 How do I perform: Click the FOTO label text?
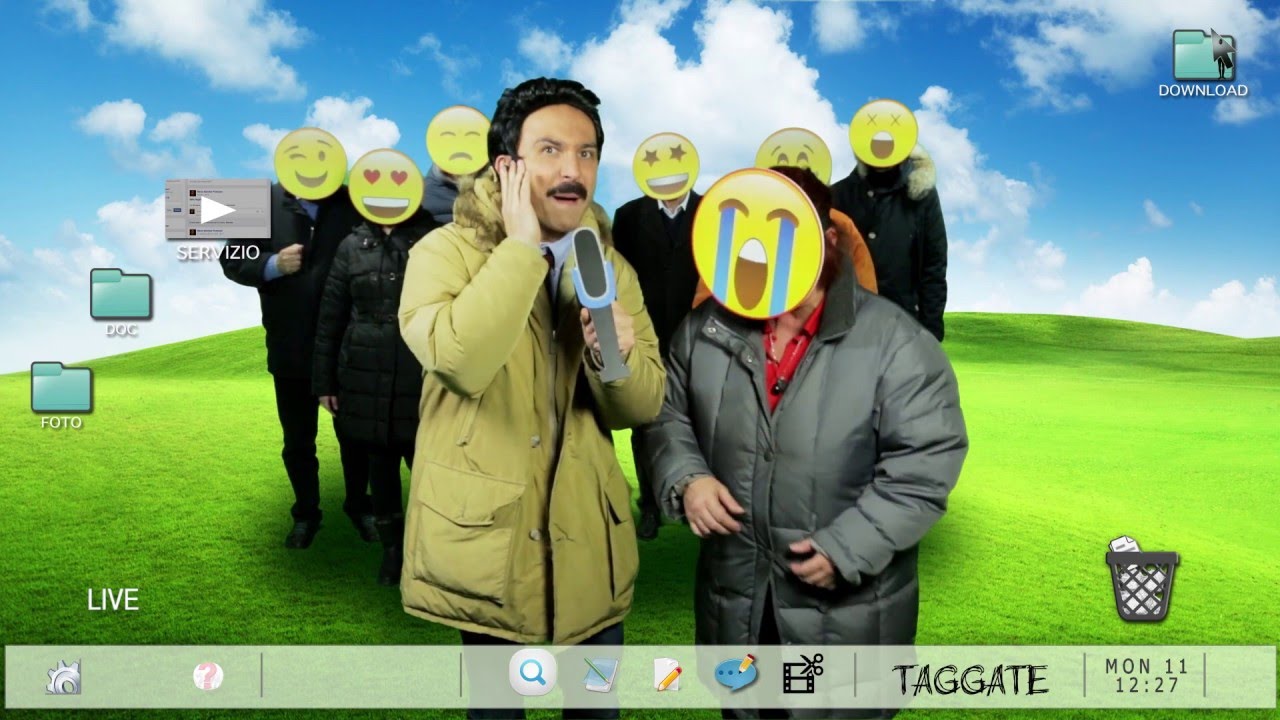click(61, 423)
